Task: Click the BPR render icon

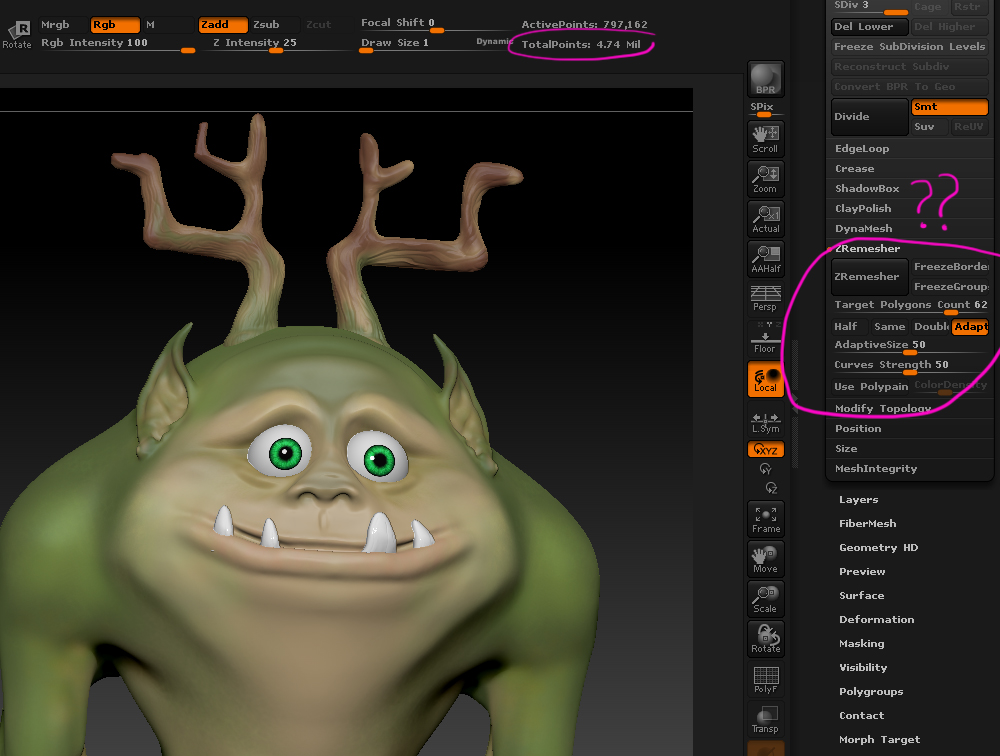Action: tap(766, 79)
